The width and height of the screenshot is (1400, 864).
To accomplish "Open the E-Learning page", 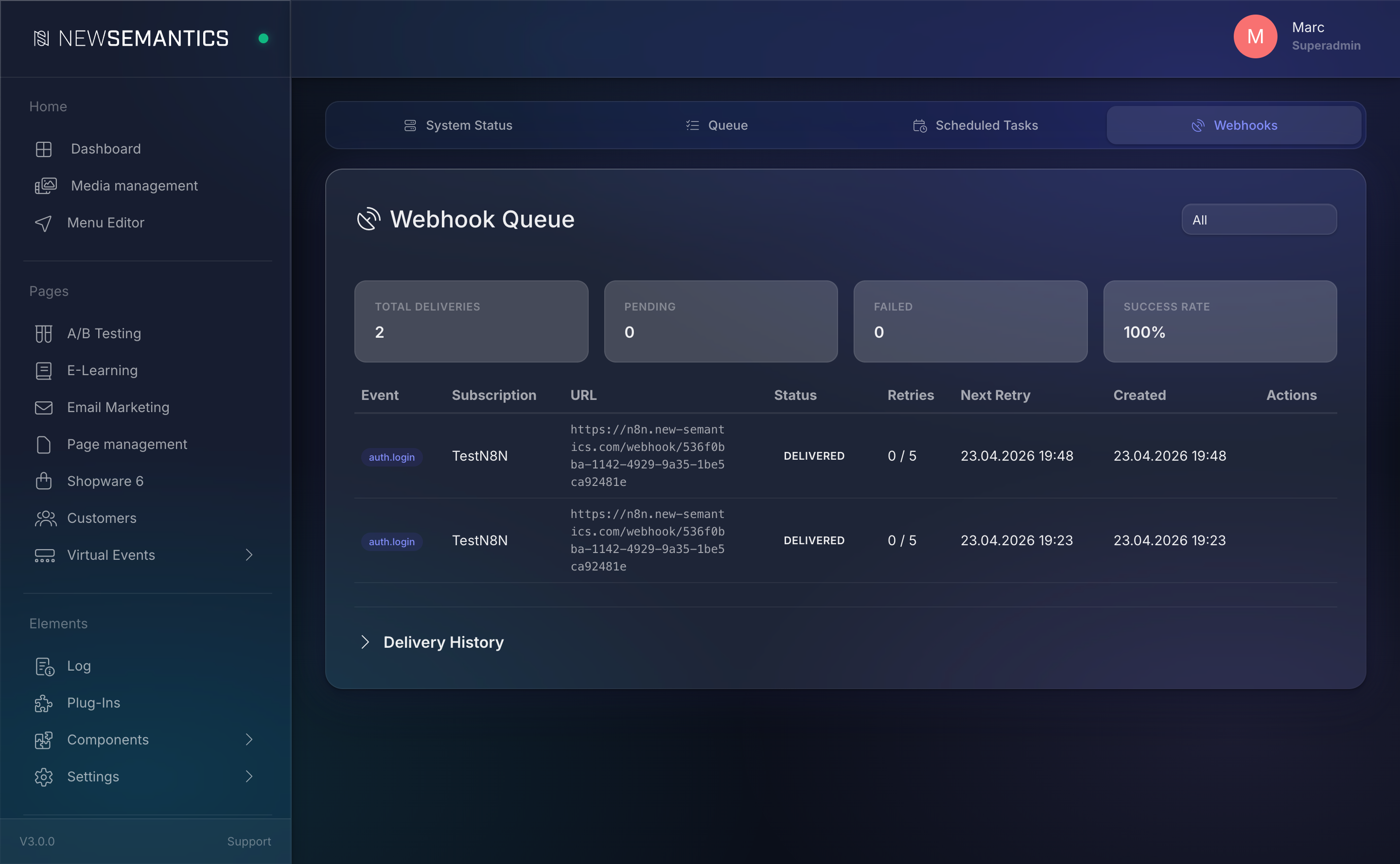I will coord(103,371).
